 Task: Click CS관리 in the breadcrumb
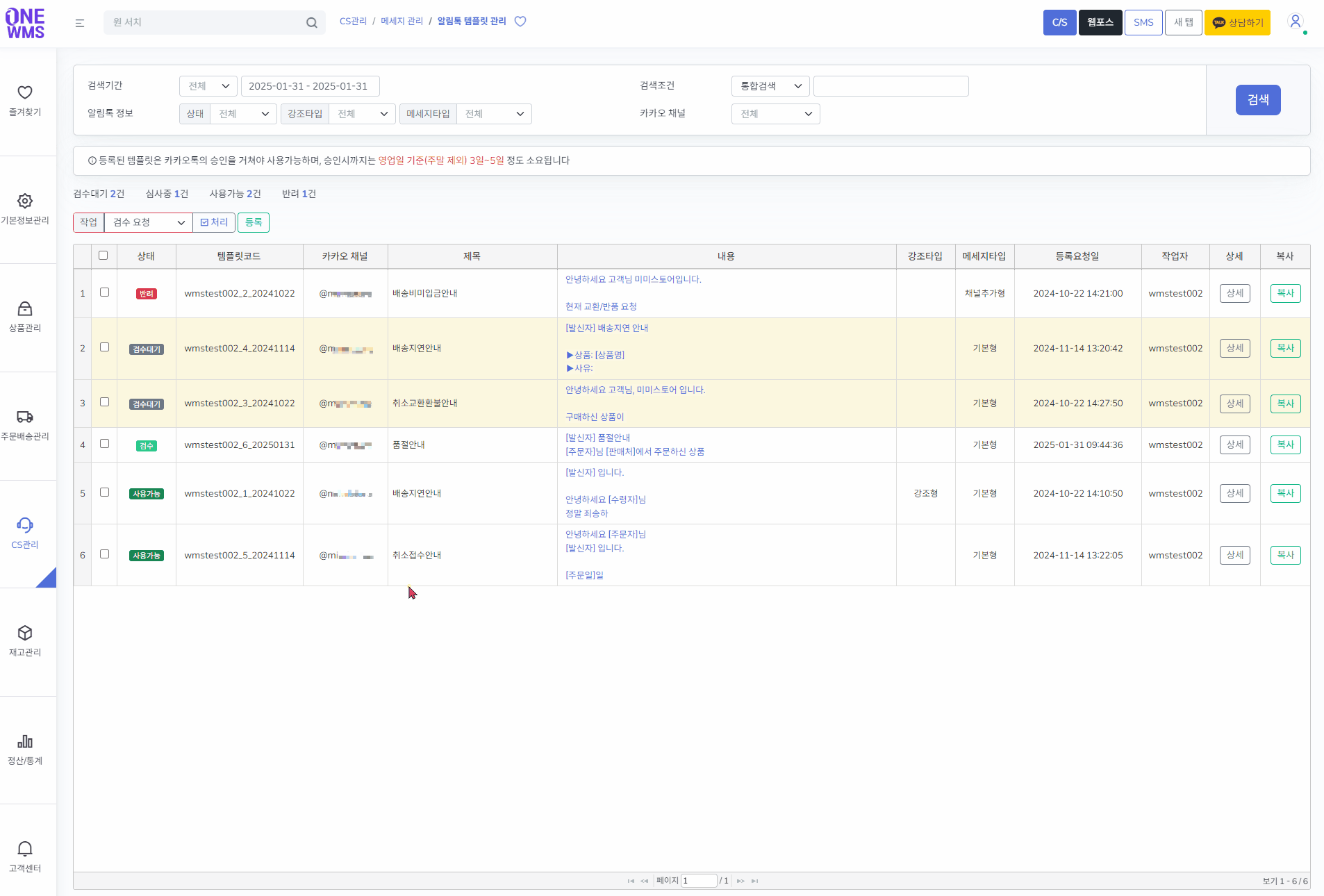pos(353,22)
